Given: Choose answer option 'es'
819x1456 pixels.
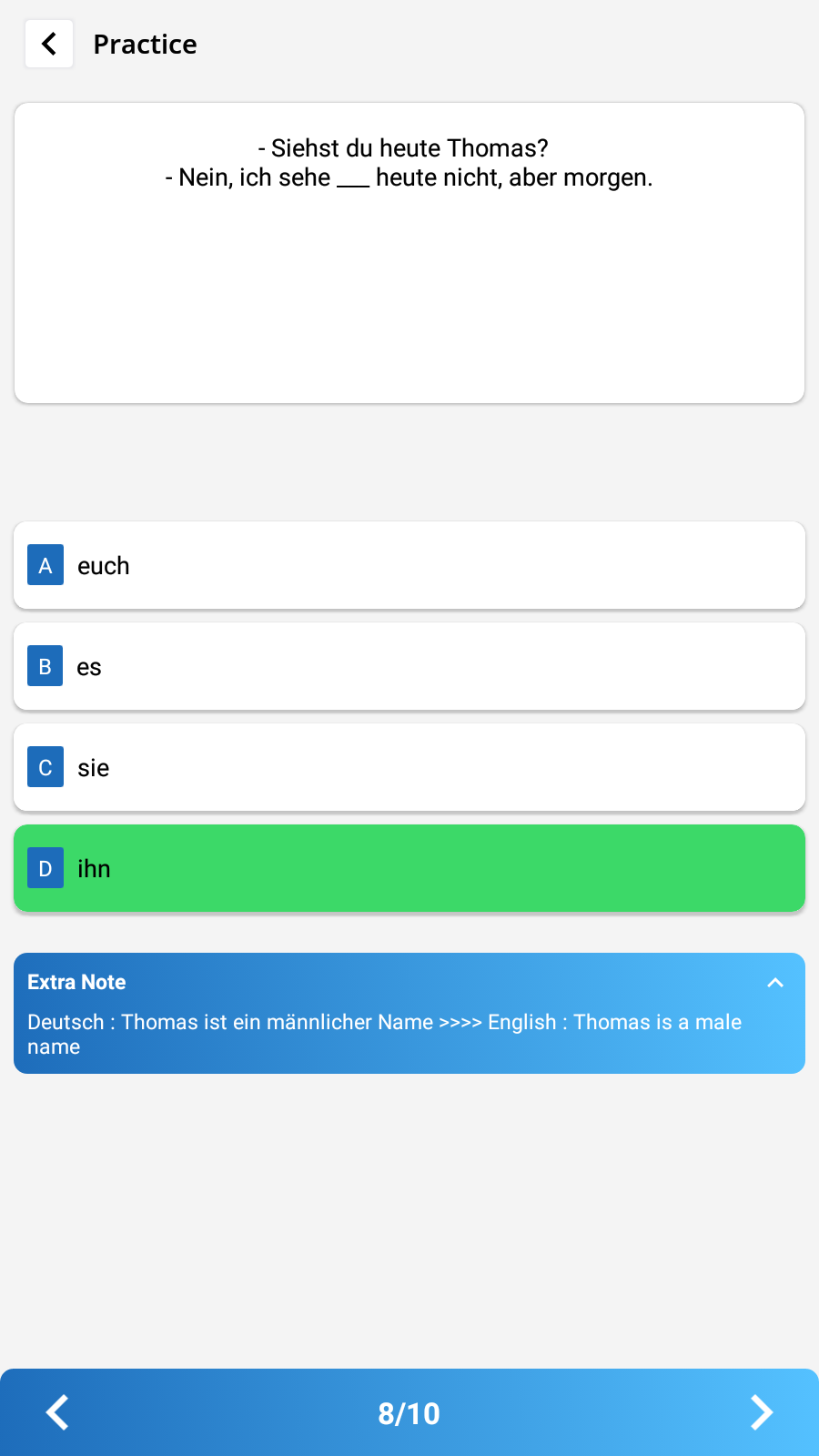Looking at the screenshot, I should coord(409,666).
